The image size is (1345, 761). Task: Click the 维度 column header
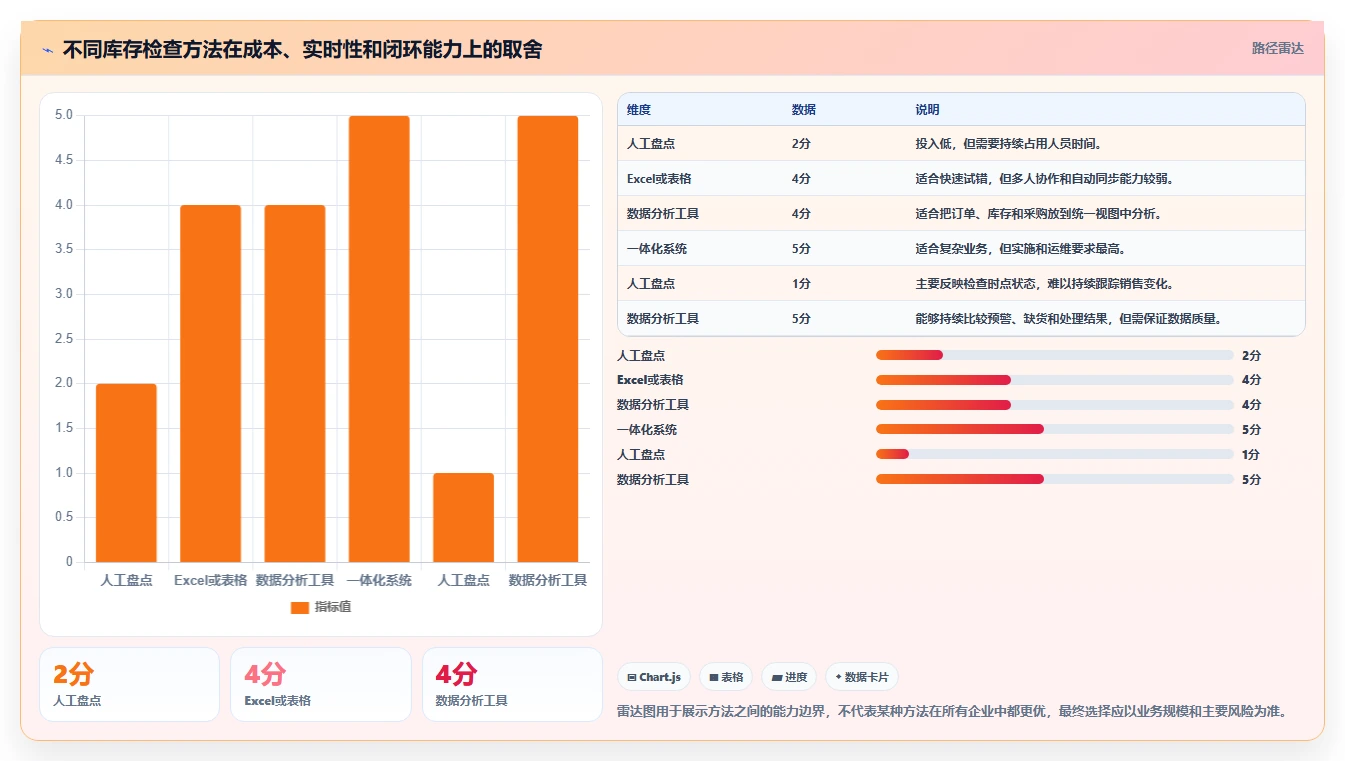click(x=639, y=110)
